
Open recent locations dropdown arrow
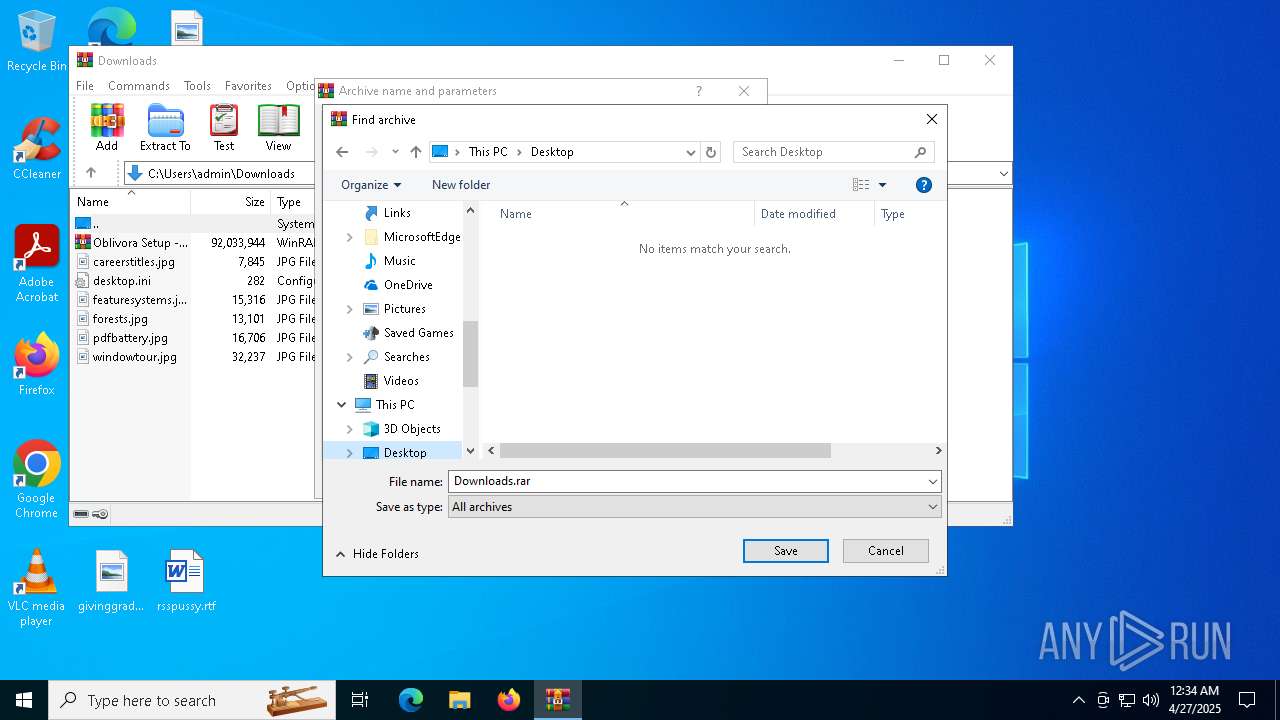395,152
